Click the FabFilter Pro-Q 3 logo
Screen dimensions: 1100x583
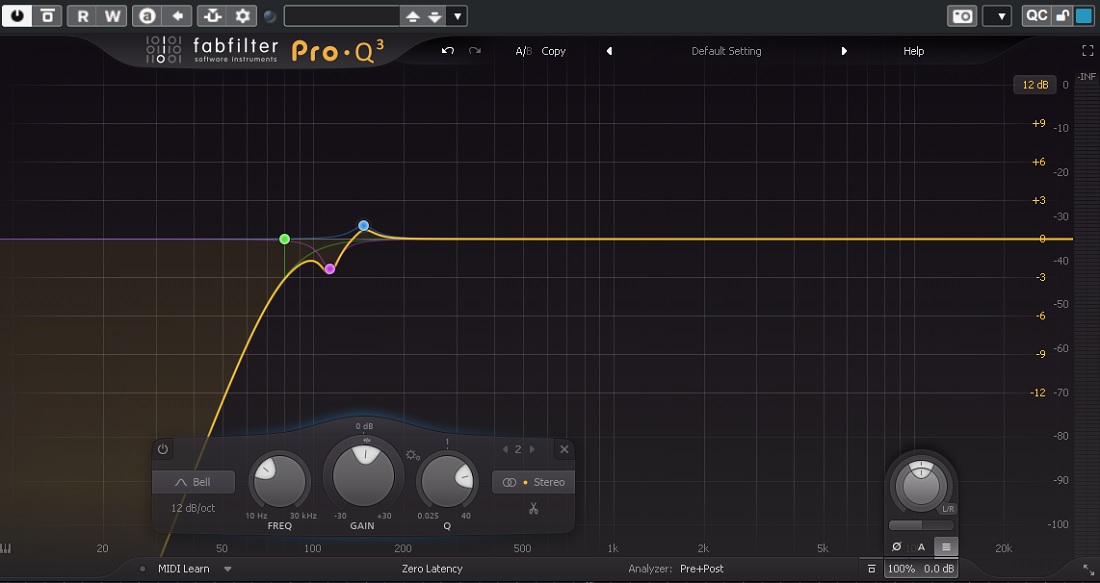click(264, 51)
